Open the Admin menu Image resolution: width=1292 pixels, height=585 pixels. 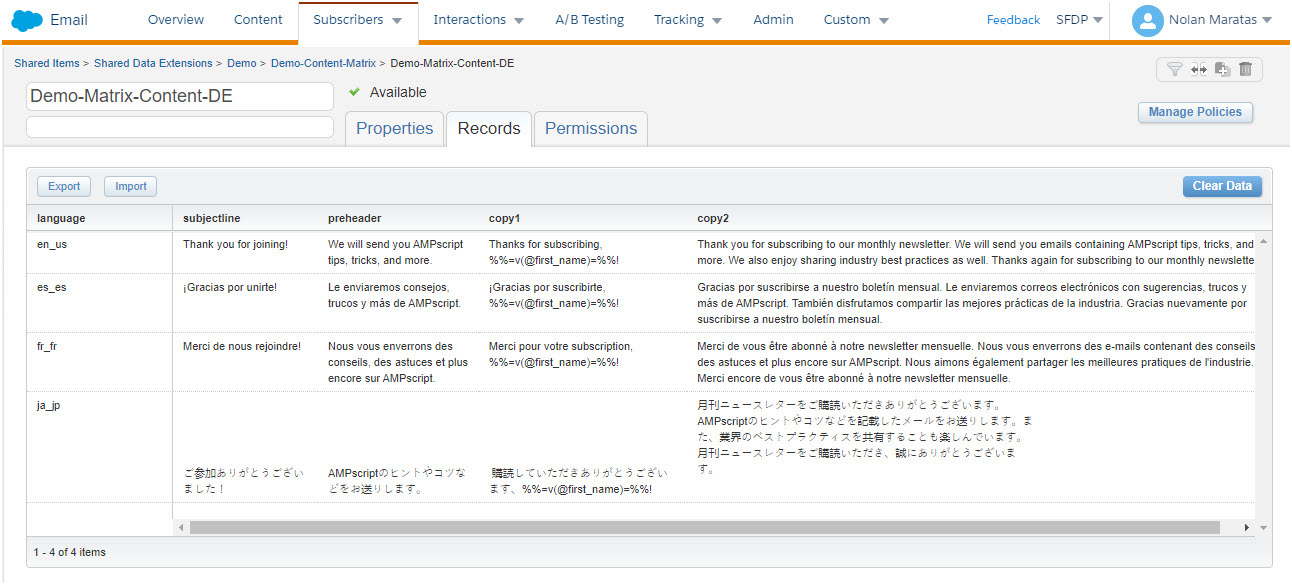tap(773, 19)
